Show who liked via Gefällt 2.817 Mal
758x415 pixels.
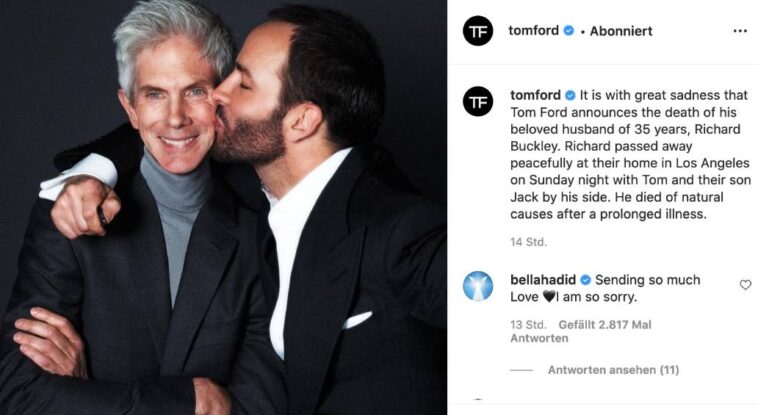(x=605, y=325)
